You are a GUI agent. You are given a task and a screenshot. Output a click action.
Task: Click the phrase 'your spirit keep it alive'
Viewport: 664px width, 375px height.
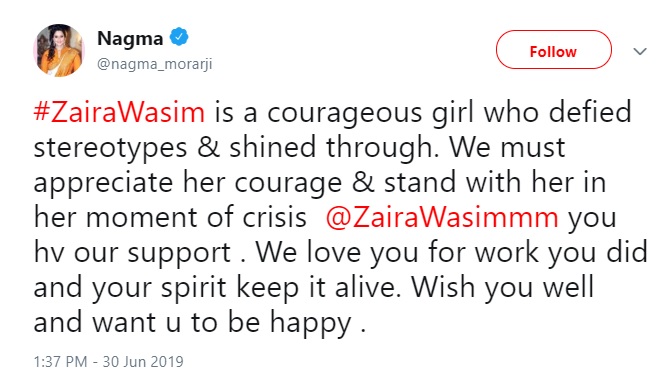click(246, 288)
